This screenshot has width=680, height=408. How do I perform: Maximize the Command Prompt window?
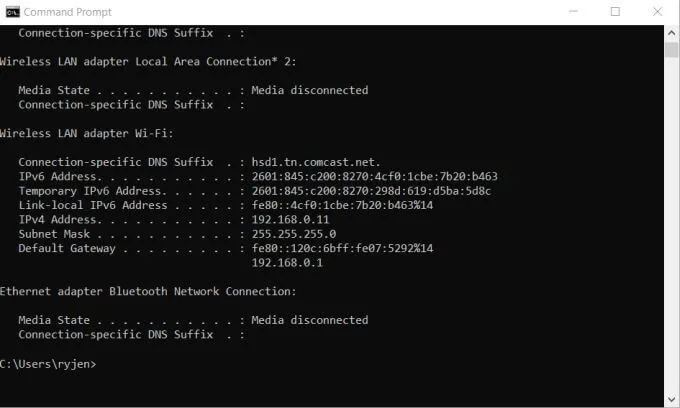(x=615, y=12)
